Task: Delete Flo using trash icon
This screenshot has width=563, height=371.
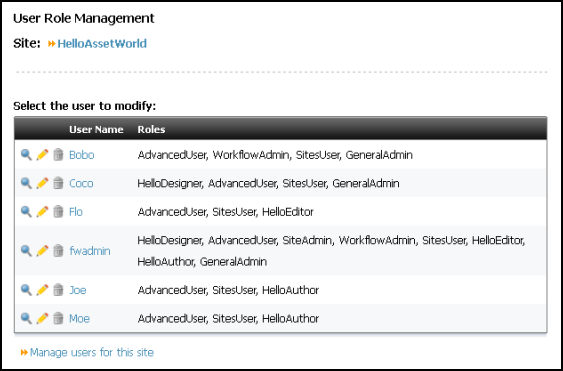Action: [x=58, y=212]
